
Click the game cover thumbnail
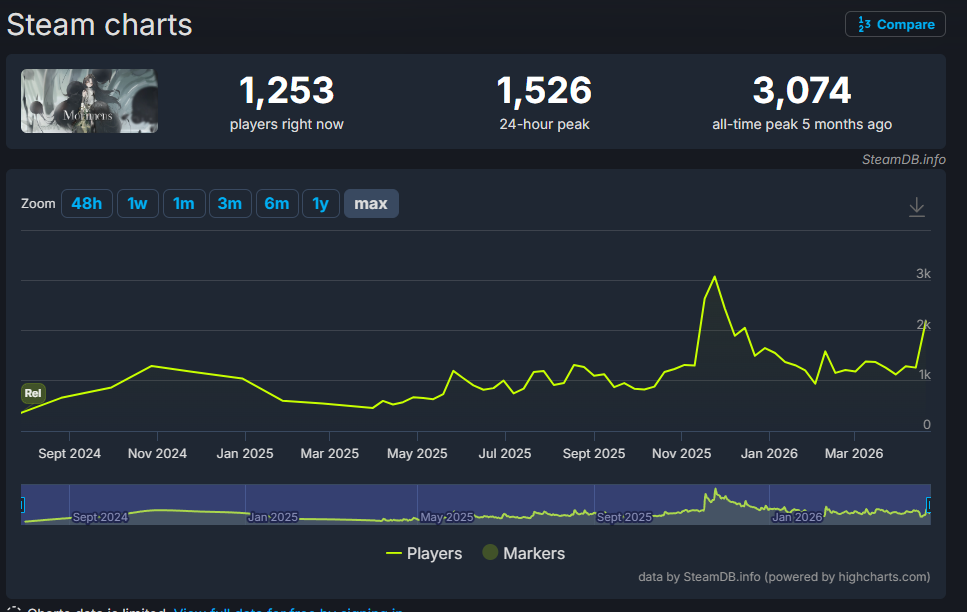[89, 101]
